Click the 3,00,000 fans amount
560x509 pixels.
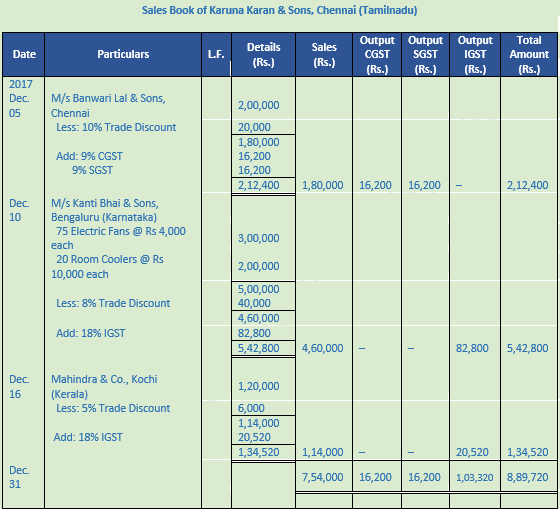point(259,238)
